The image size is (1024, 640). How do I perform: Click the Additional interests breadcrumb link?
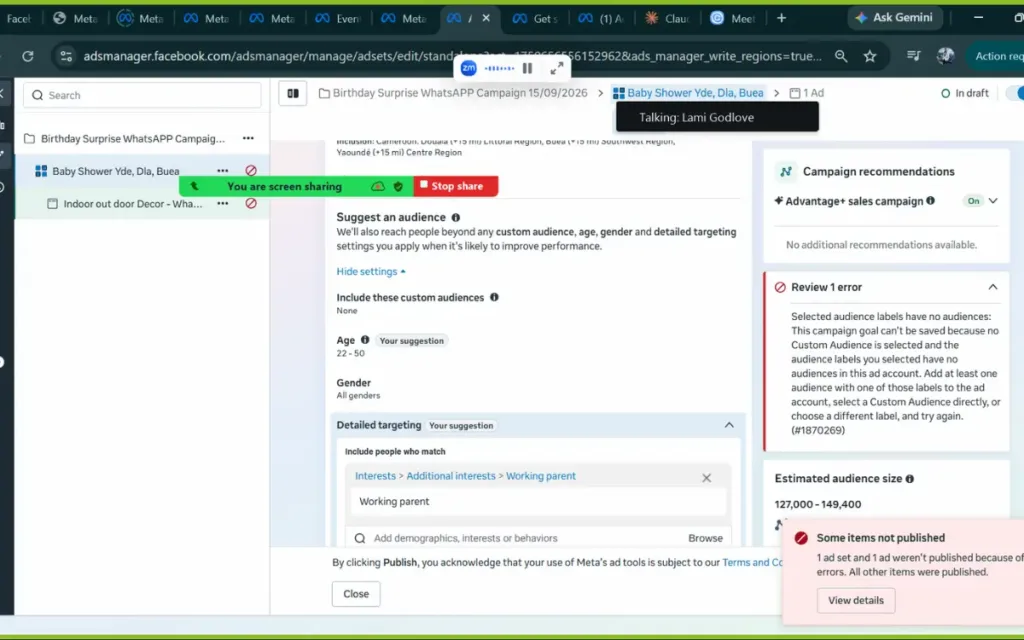point(451,476)
